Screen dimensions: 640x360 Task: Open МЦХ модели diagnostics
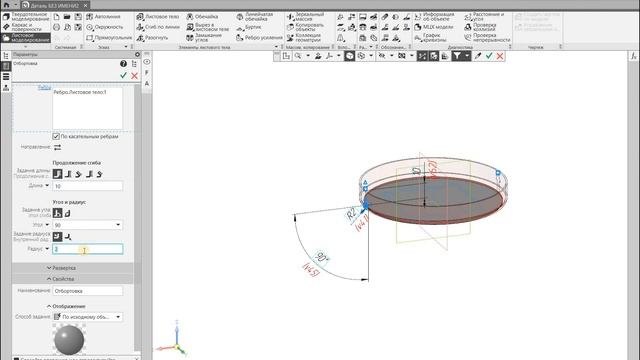433,27
